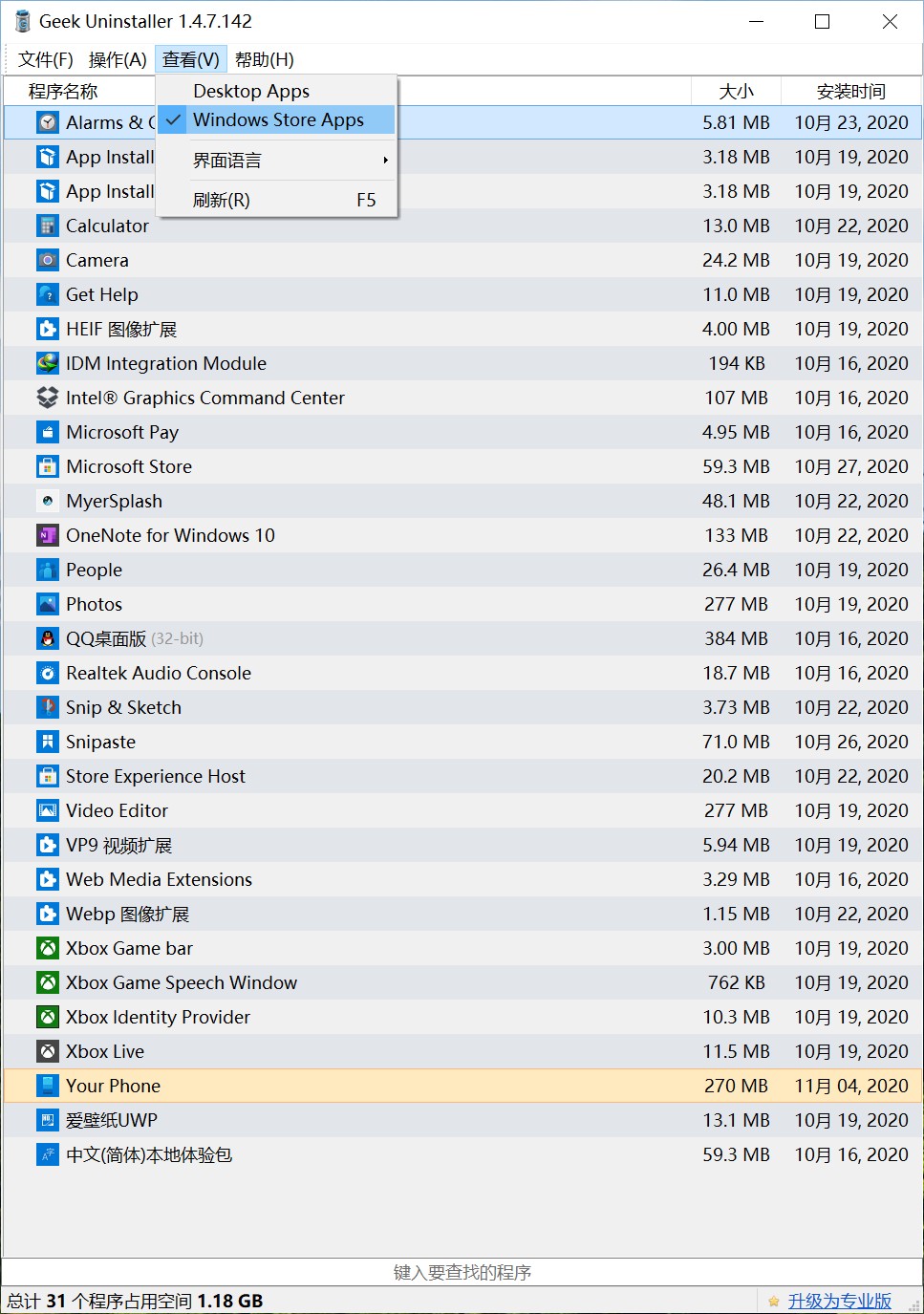Sort list by the 大小 column header
The image size is (924, 1314).
coord(736,91)
